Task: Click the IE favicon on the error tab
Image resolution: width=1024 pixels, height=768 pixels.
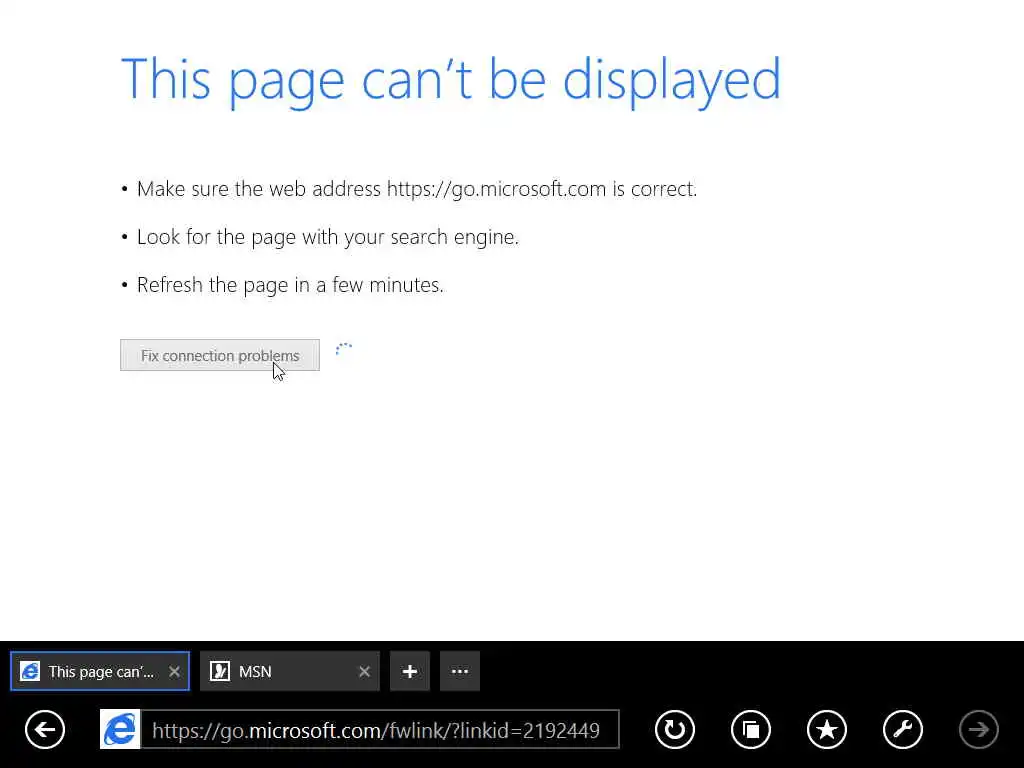Action: click(30, 671)
